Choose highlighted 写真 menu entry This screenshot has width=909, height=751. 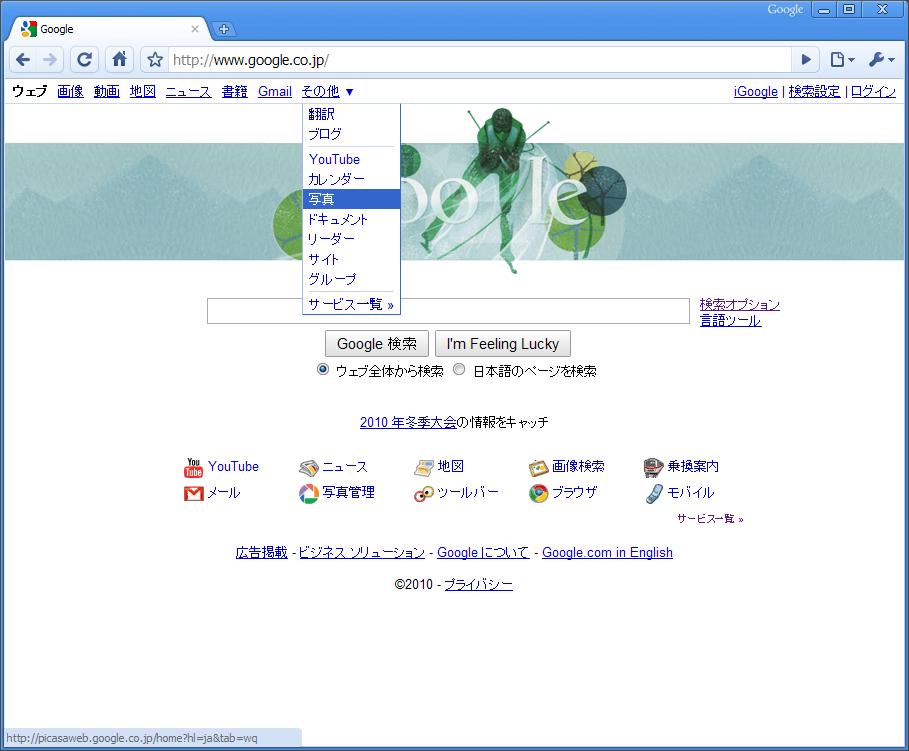[x=351, y=199]
